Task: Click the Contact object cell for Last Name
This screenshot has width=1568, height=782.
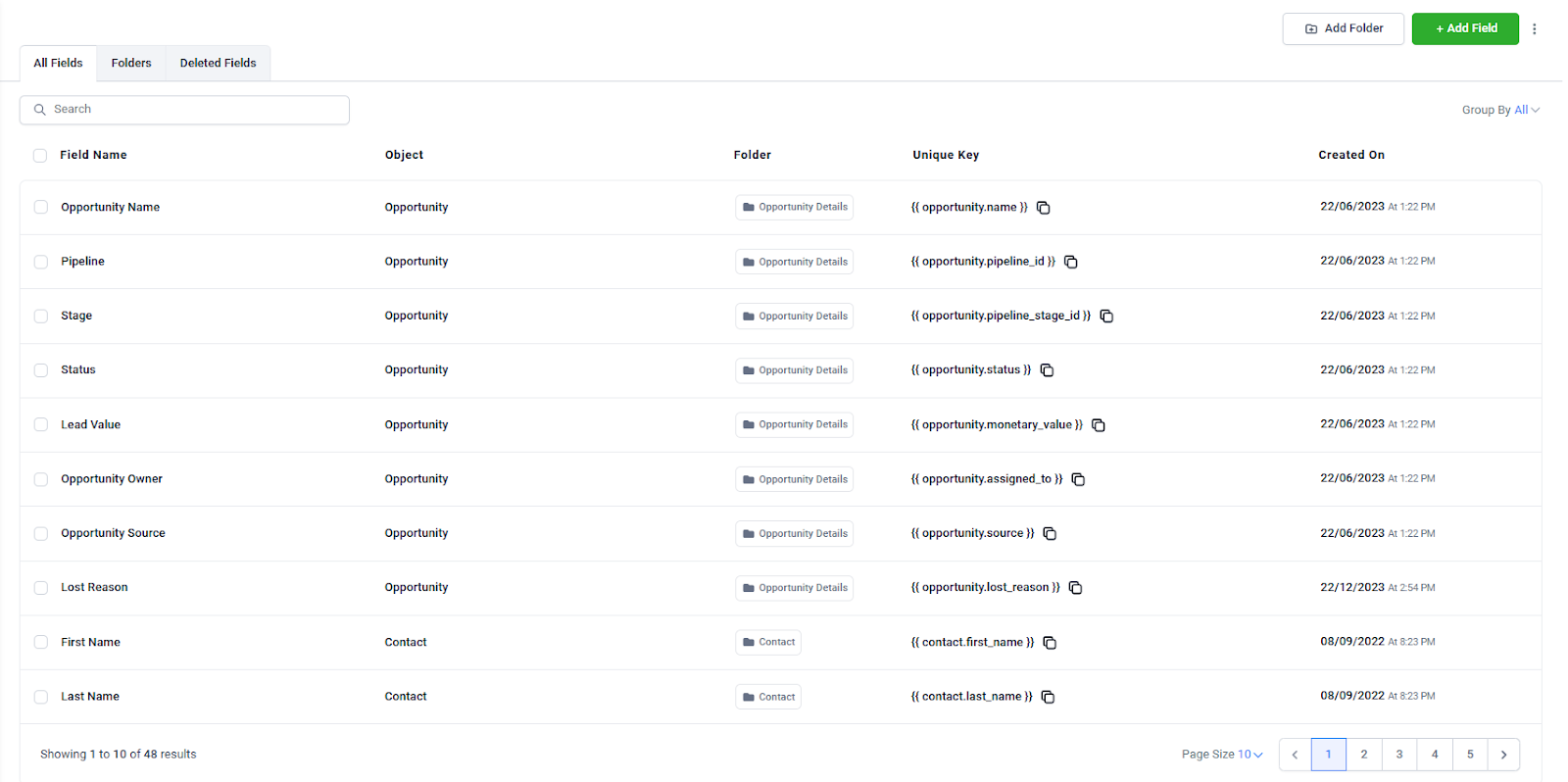Action: (406, 697)
